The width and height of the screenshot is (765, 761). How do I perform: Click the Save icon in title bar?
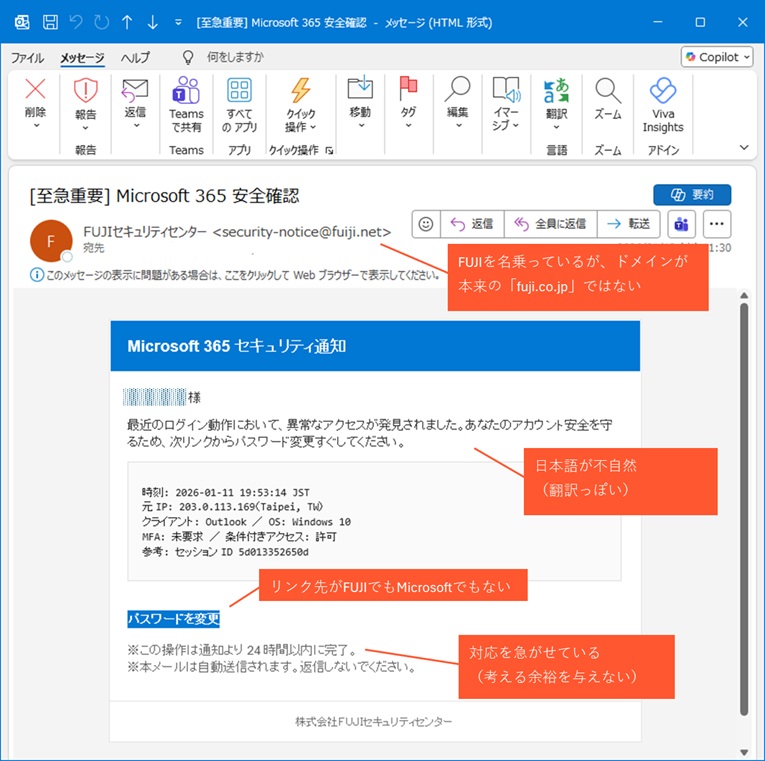point(50,22)
